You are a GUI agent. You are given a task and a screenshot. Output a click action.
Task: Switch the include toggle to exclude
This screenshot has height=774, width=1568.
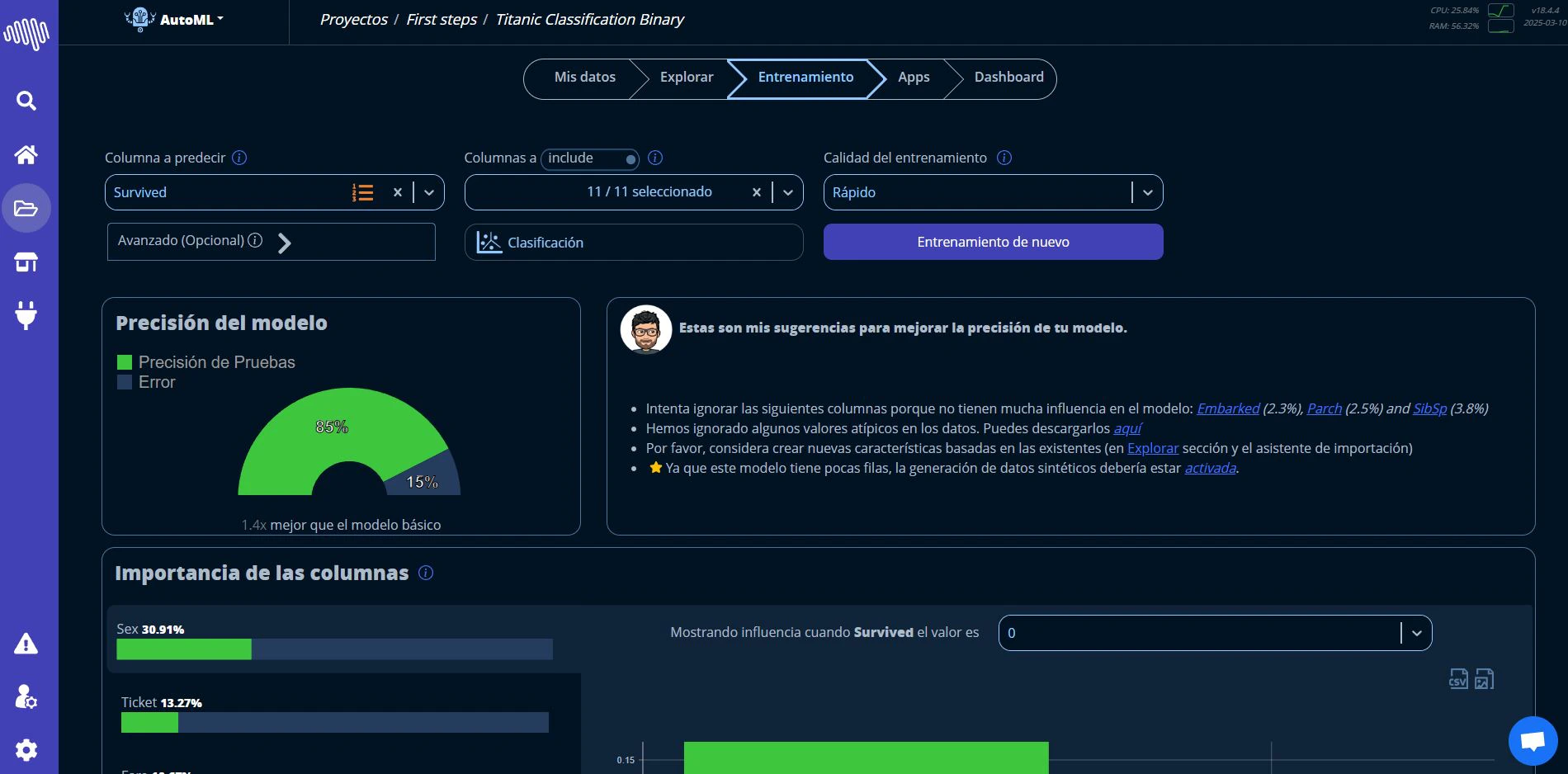[x=630, y=158]
